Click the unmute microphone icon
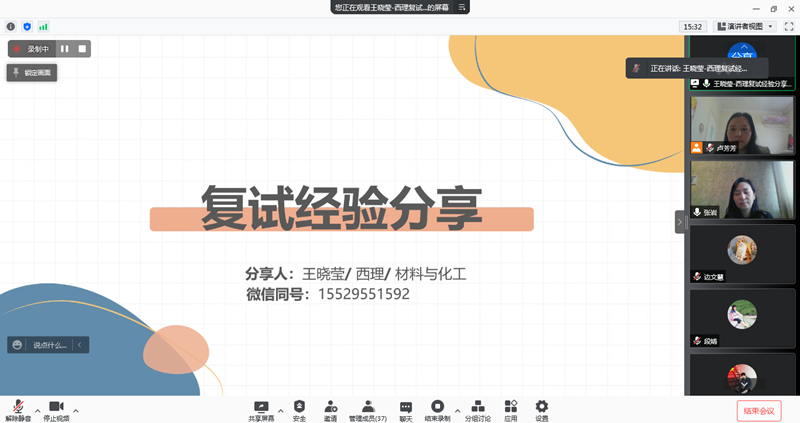Screen dimensions: 800x423 coord(17,406)
